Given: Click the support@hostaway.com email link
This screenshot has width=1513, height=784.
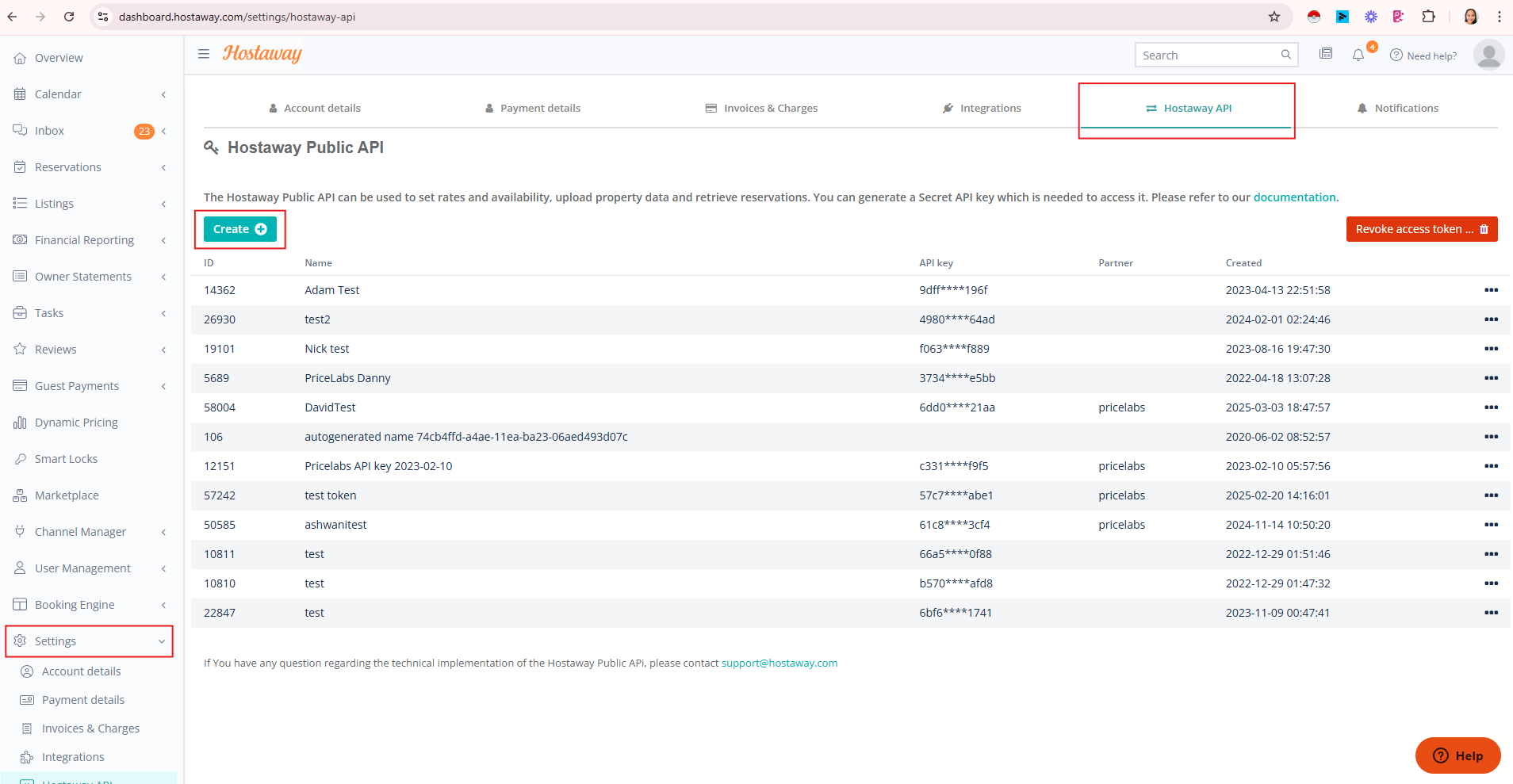Looking at the screenshot, I should point(779,664).
